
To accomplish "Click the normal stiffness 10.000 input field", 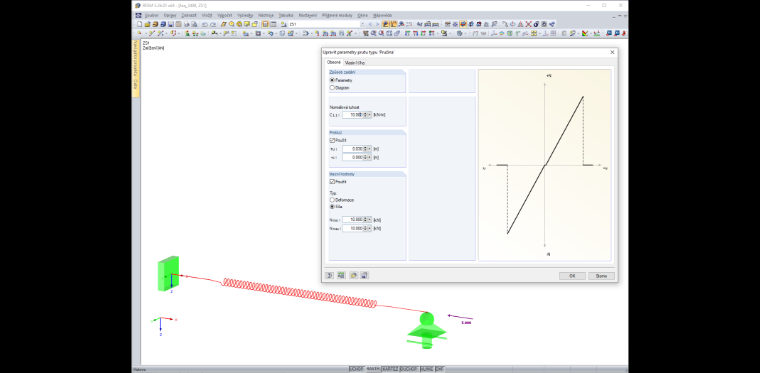I will click(352, 115).
